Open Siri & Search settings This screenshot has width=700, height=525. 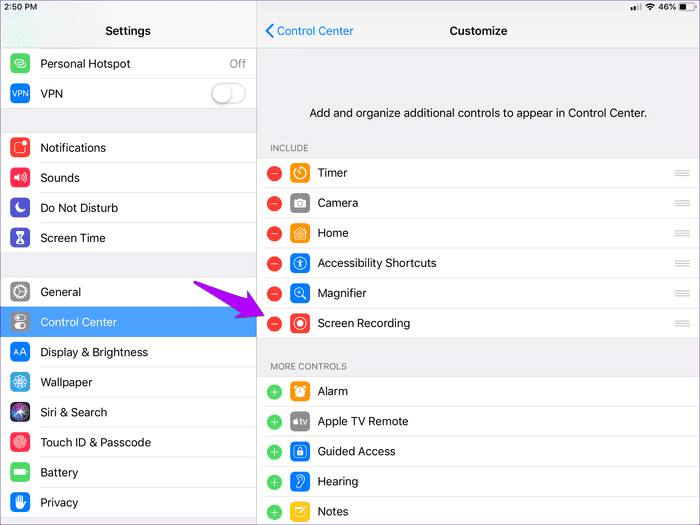(74, 412)
